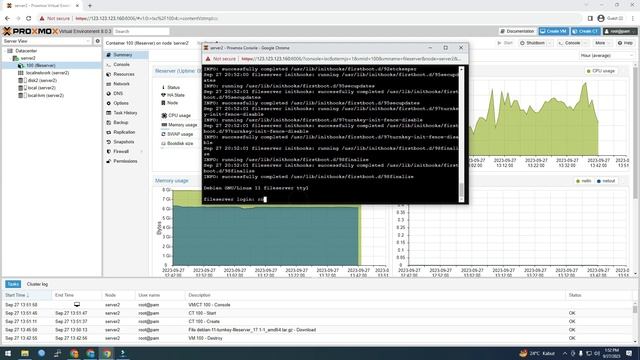Open the More dropdown menu
Screen dimensions: 640x360
[x=602, y=43]
